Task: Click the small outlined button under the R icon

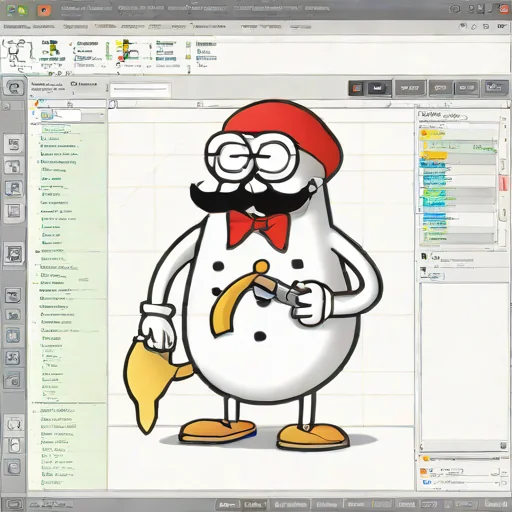Action: click(x=436, y=276)
